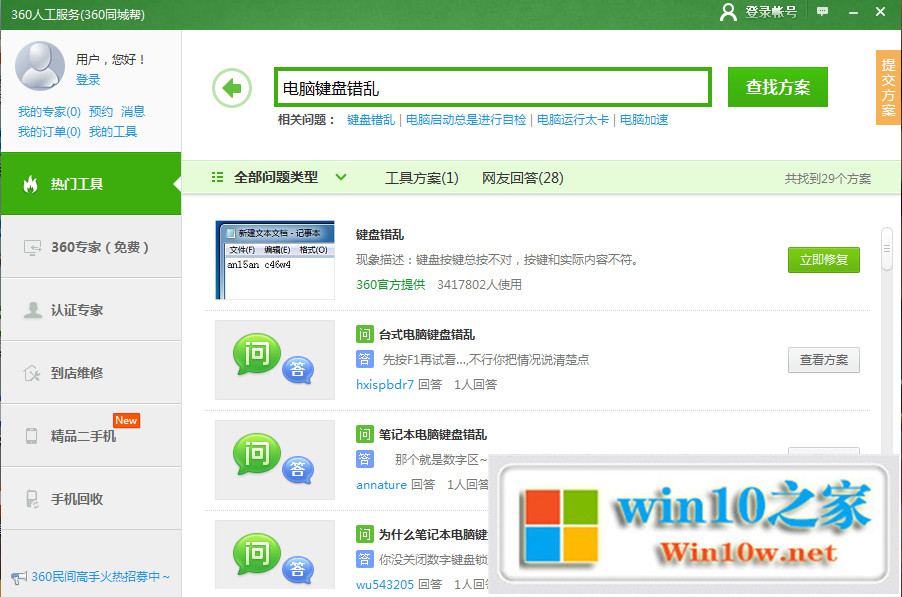Click 查看方案 for 台式电脑键盘错乱
Image resolution: width=902 pixels, height=597 pixels.
[823, 360]
